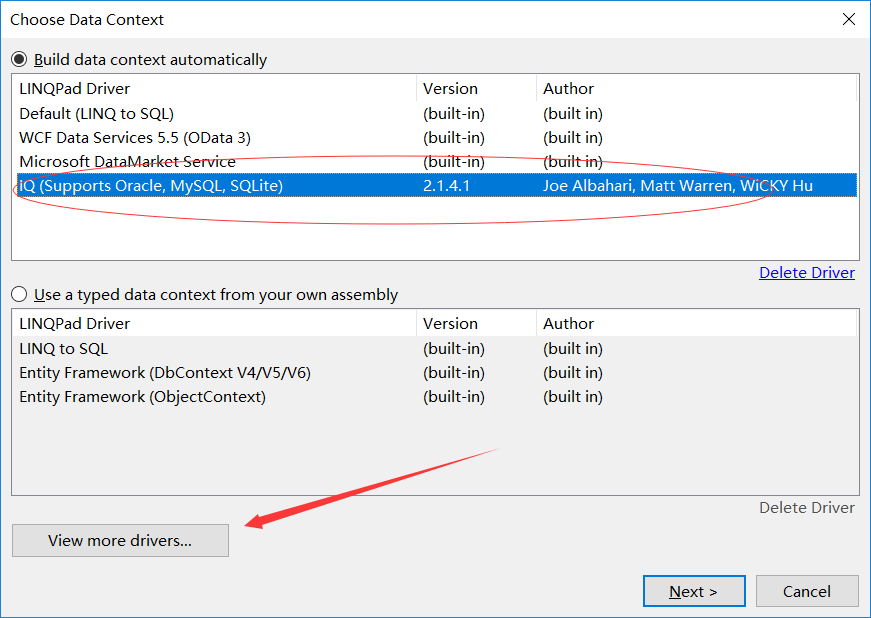Select the "Build data context automatically" radio button
The height and width of the screenshot is (618, 871).
click(19, 59)
